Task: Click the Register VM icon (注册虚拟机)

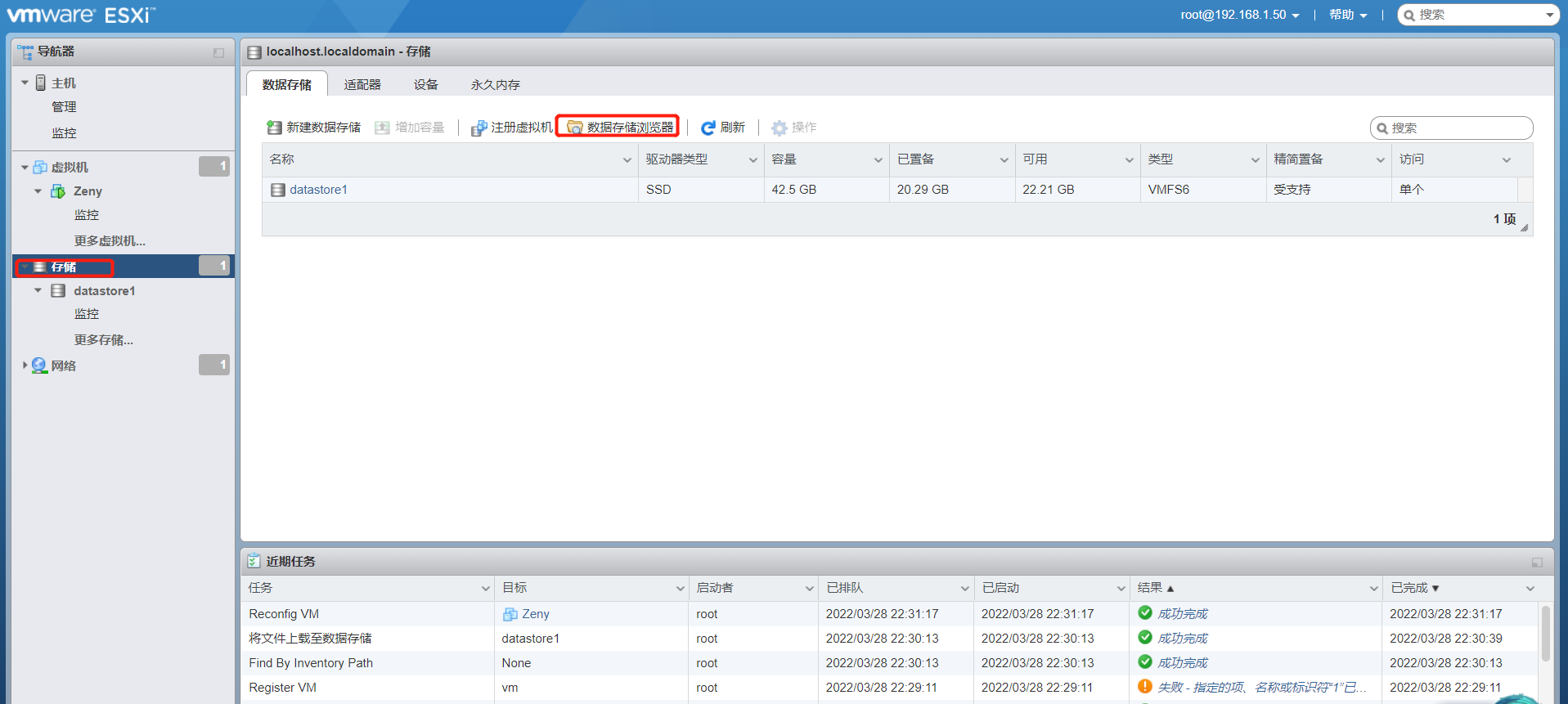Action: (478, 128)
